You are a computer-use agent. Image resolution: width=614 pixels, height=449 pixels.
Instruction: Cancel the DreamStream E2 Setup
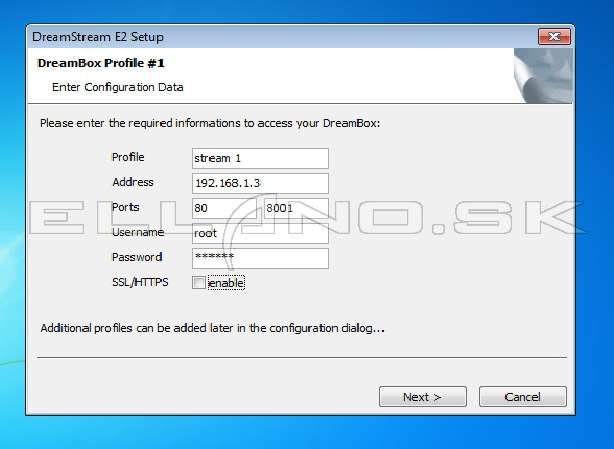click(x=522, y=397)
